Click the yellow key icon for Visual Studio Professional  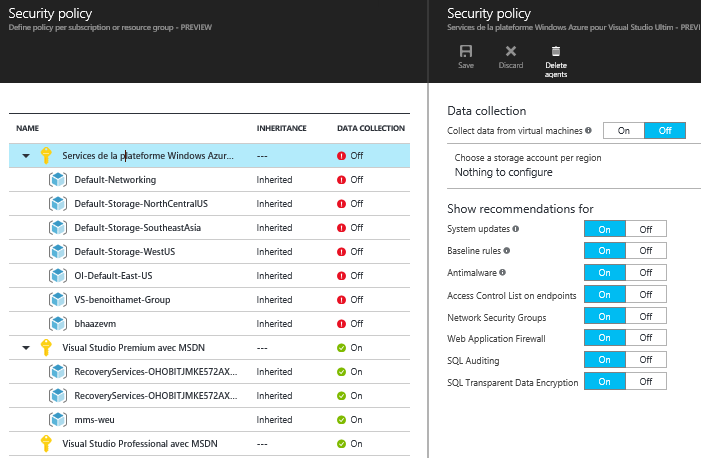coord(45,443)
